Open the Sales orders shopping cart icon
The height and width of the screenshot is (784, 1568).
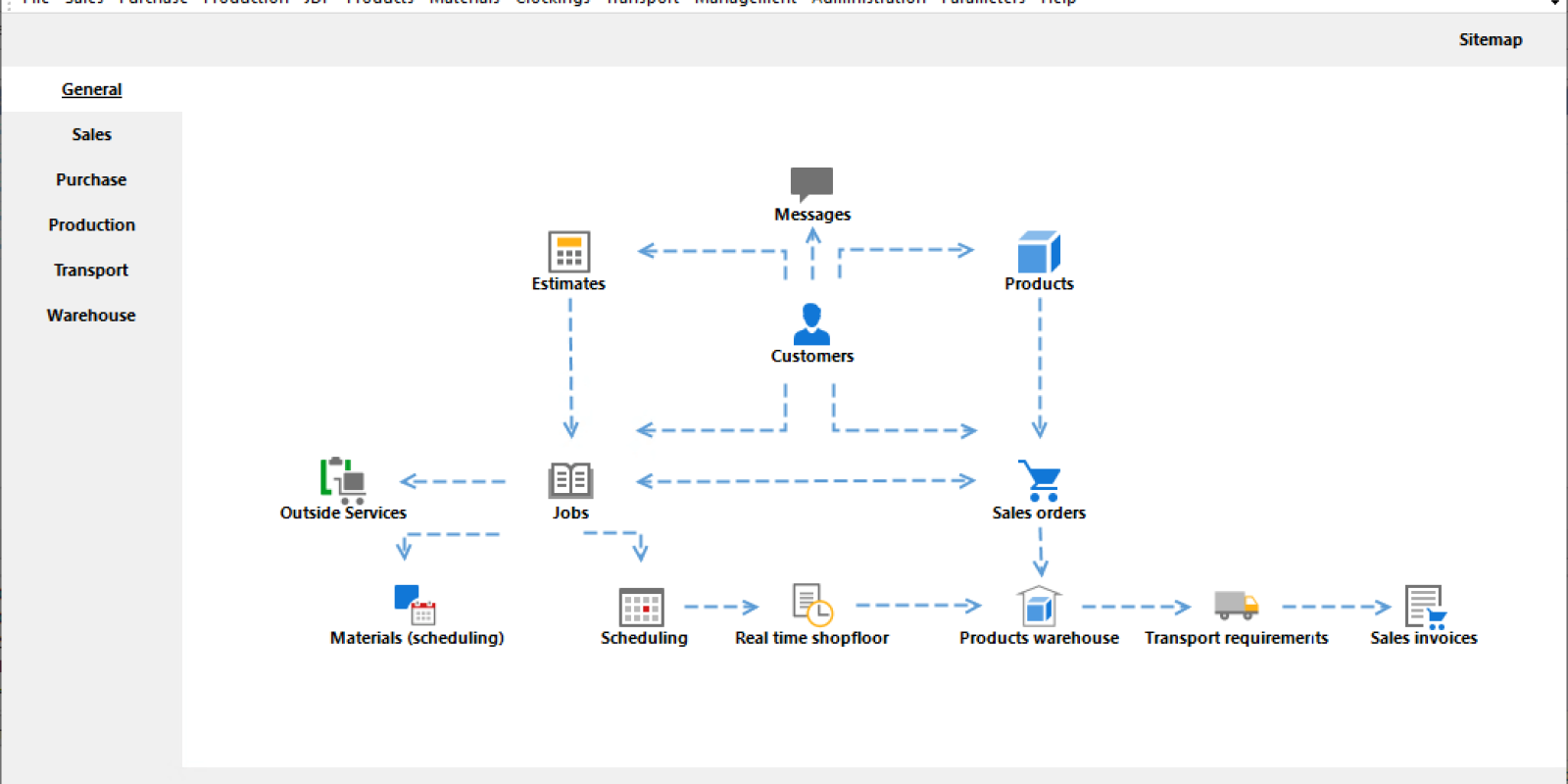coord(1039,481)
